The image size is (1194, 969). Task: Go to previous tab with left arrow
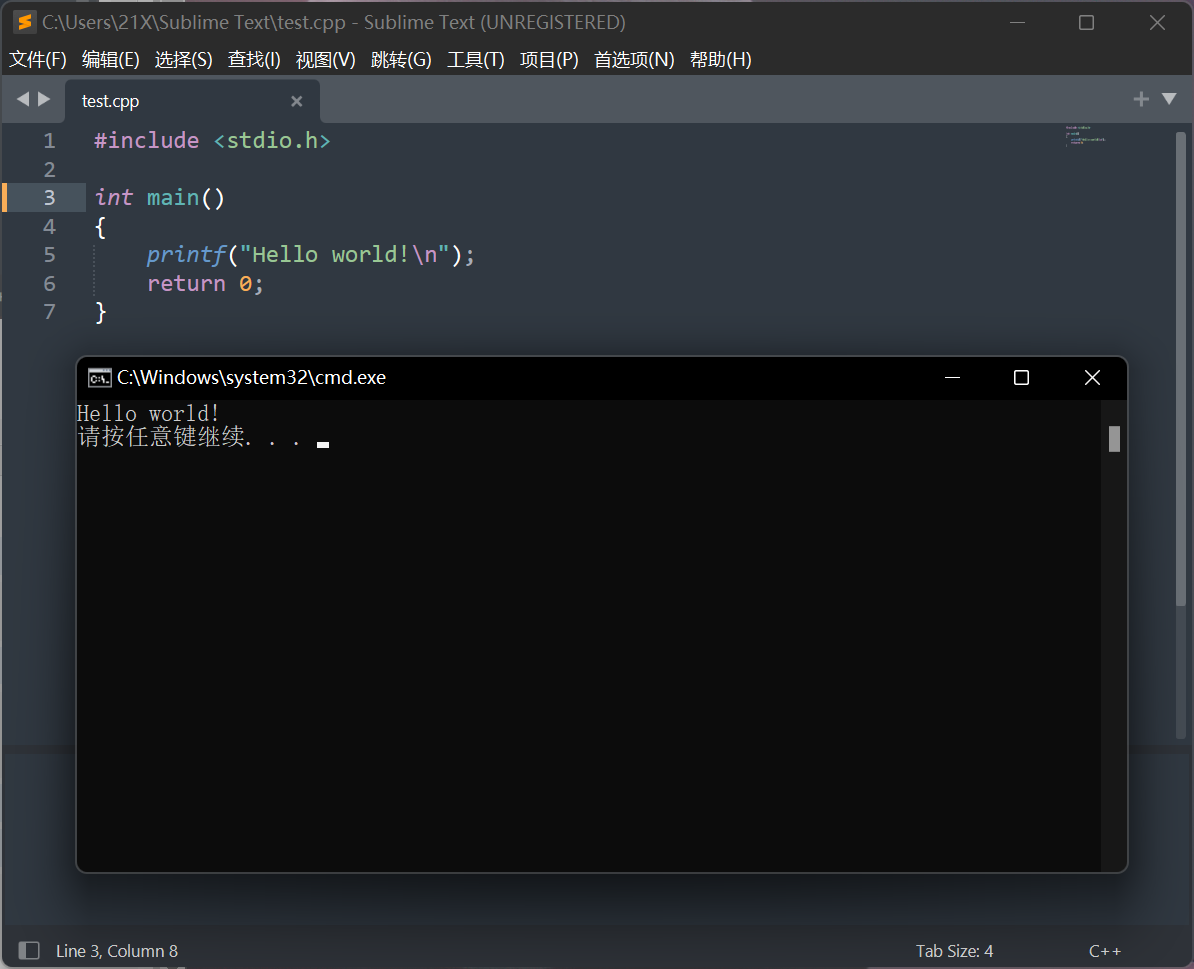pyautogui.click(x=23, y=99)
